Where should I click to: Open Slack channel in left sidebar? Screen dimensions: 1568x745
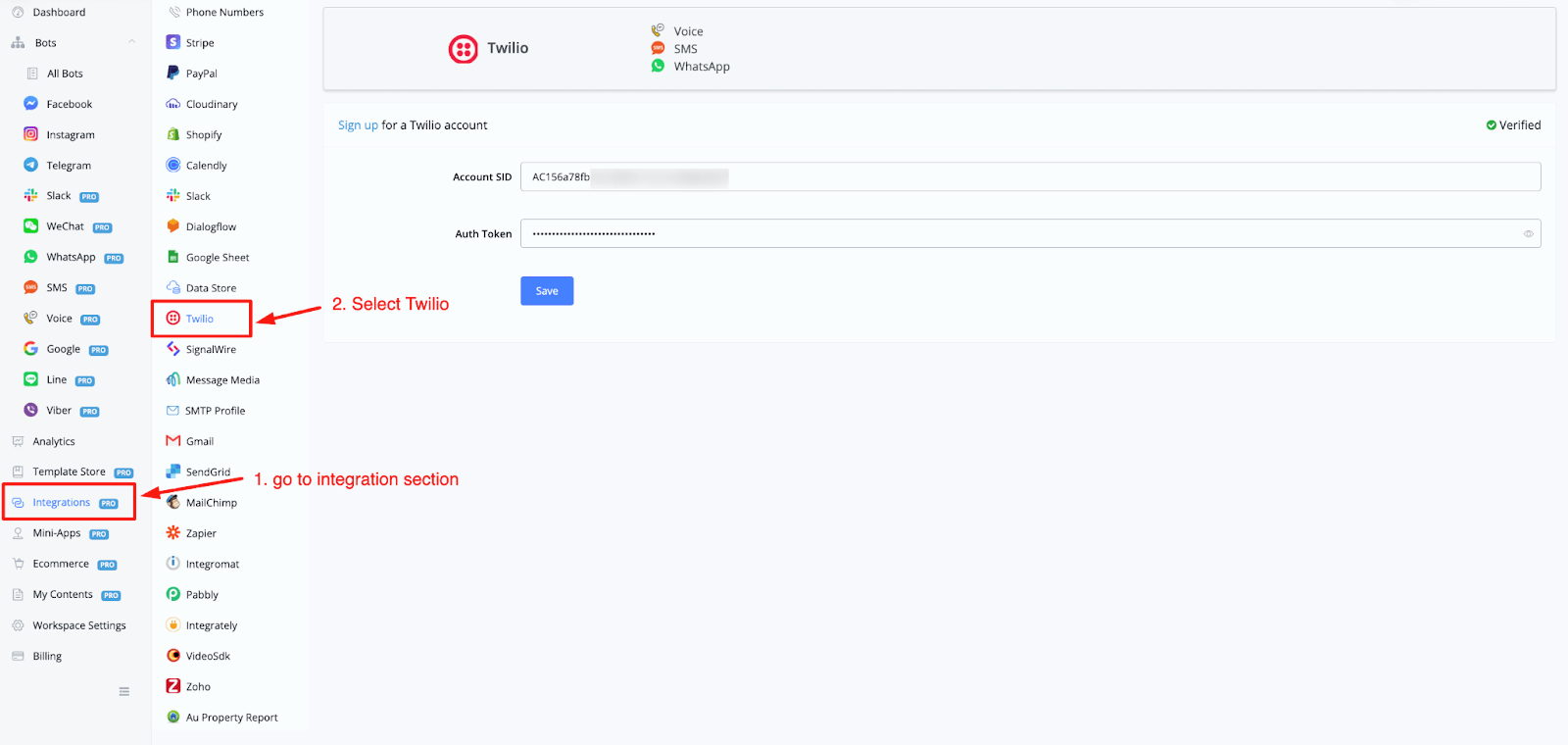(59, 195)
